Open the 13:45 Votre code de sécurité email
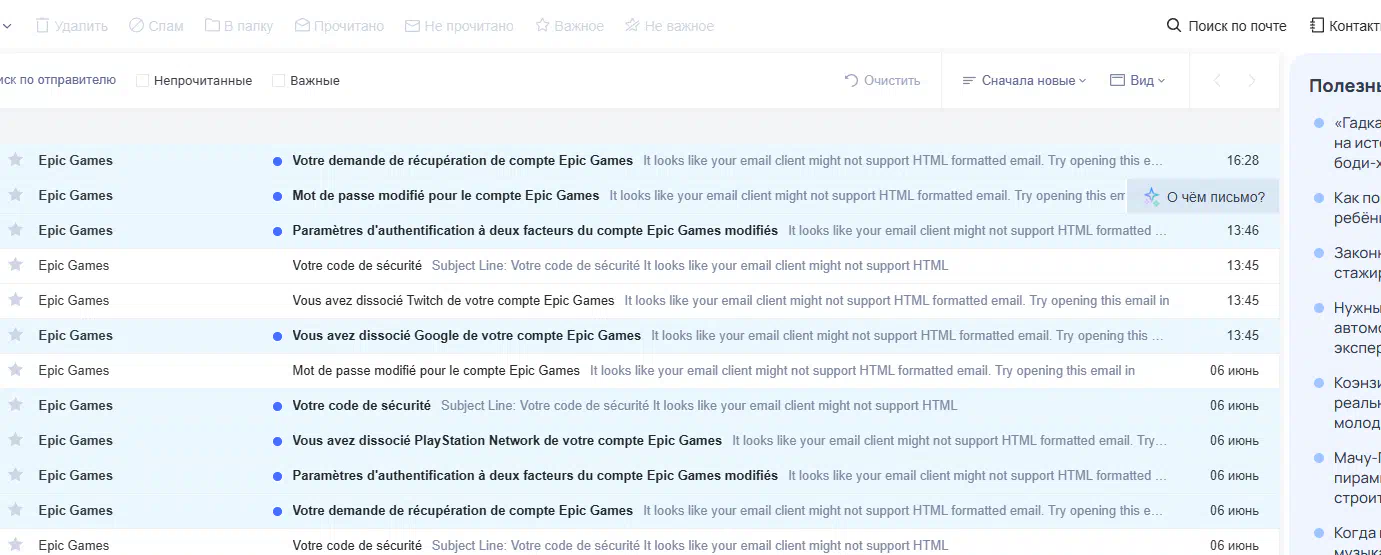The height and width of the screenshot is (555, 1381). [639, 265]
